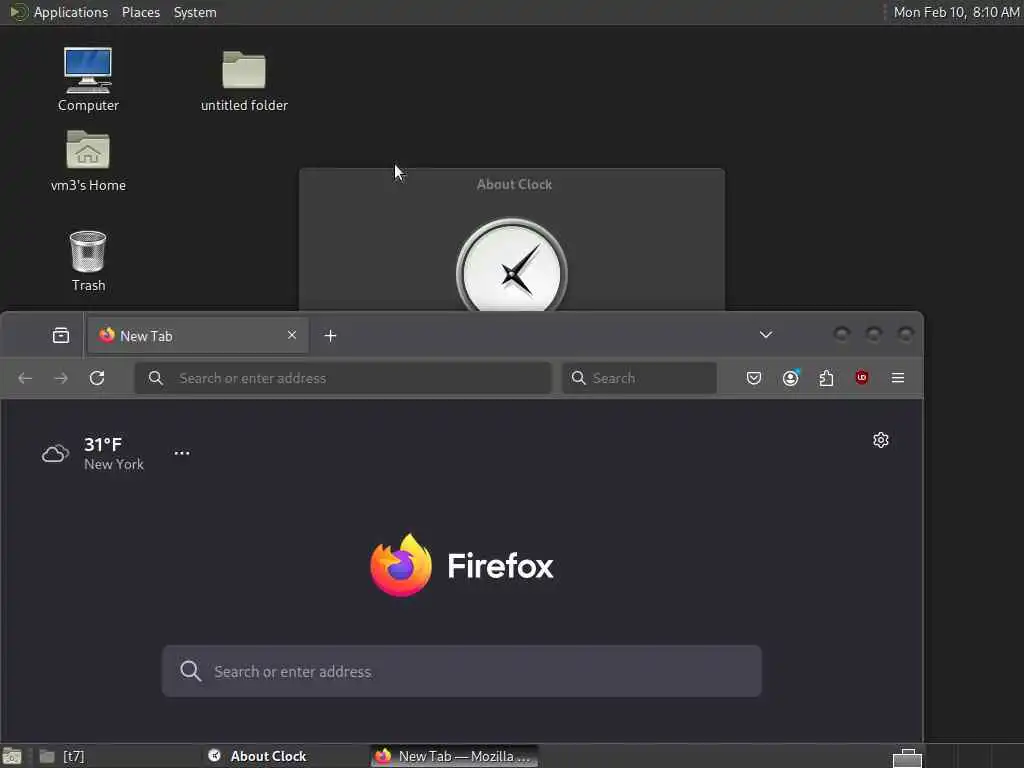Click show desktop button in bottom panel
Screen dimensions: 1024x768
(x=12, y=756)
